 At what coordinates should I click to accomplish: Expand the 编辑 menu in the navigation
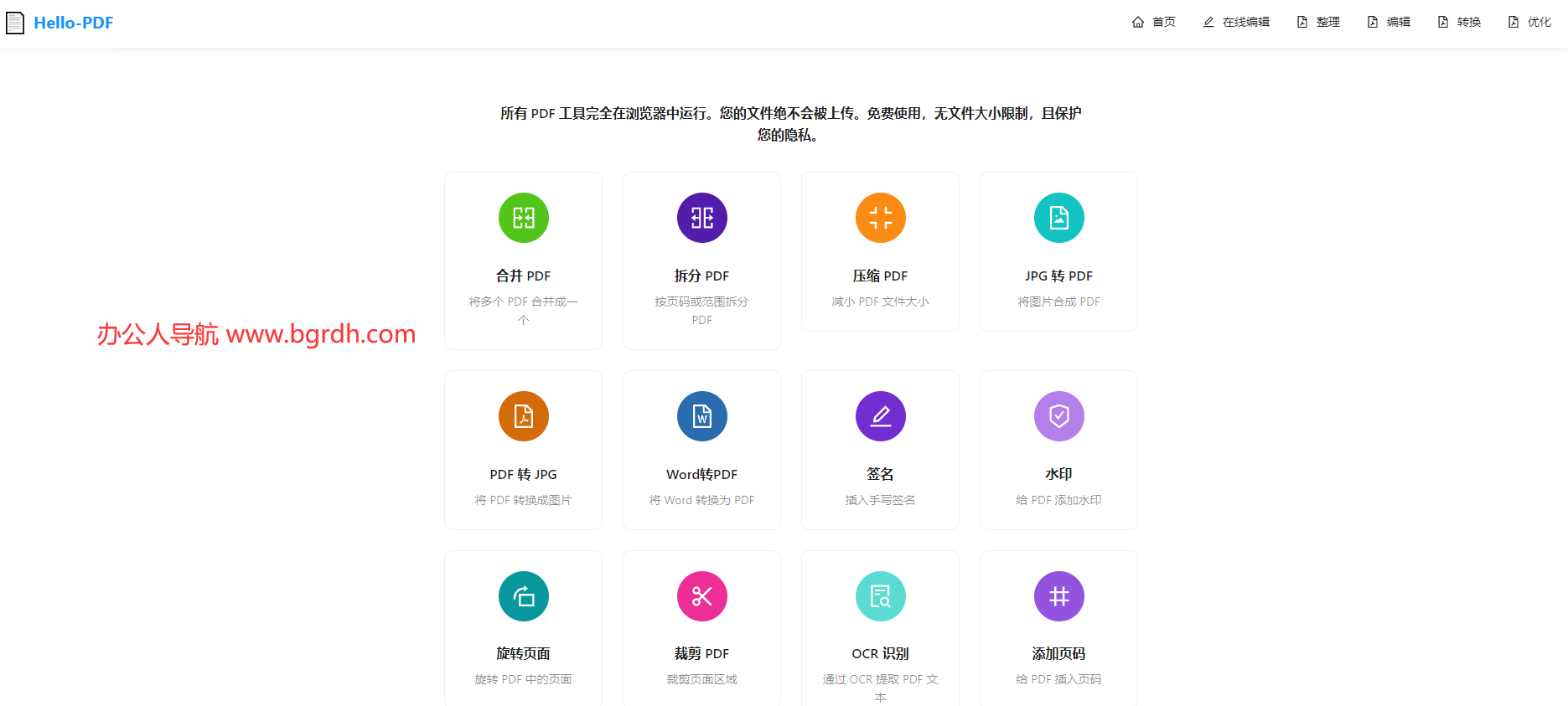(1389, 23)
